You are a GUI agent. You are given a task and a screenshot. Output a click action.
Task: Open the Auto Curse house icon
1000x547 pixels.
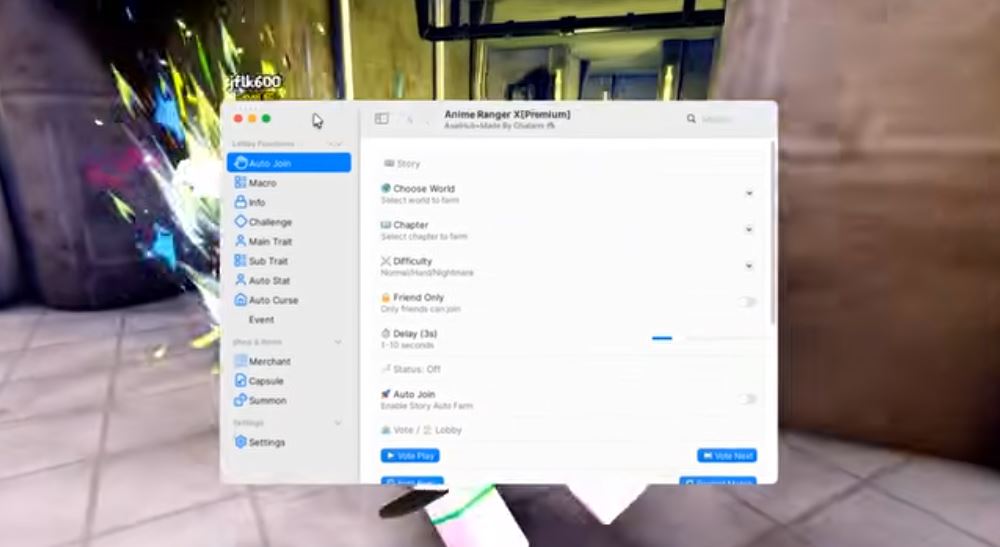point(240,300)
